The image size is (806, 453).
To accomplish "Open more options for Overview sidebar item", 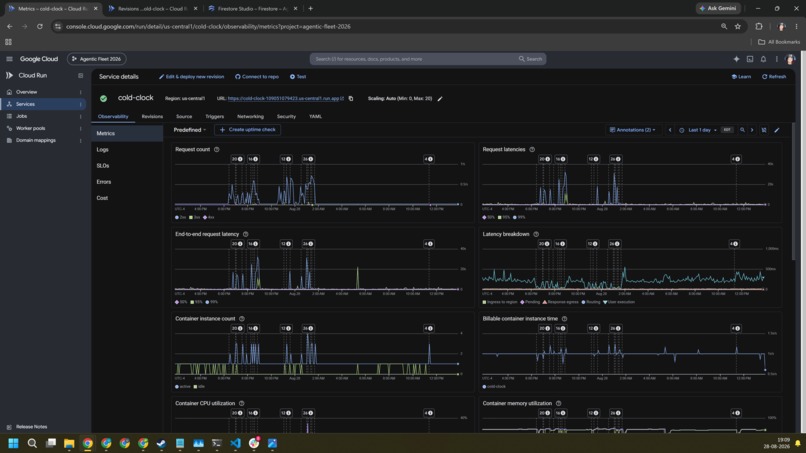I will coord(80,92).
